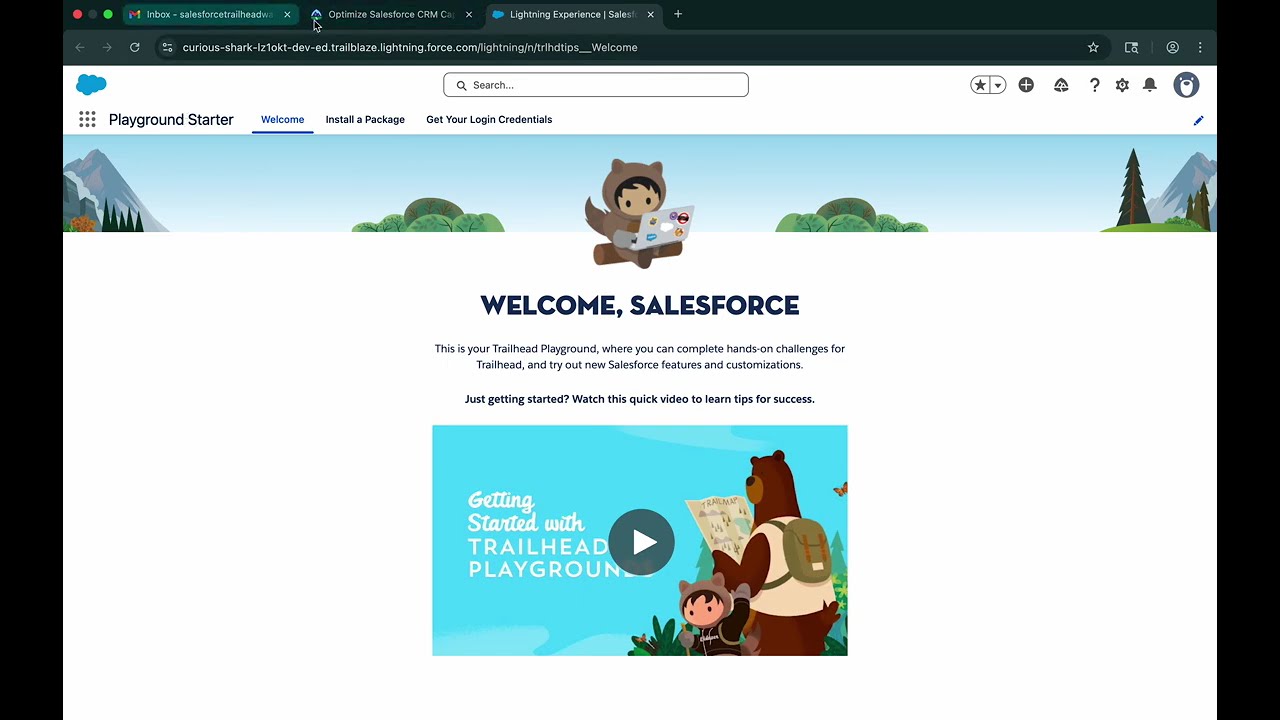Image resolution: width=1280 pixels, height=720 pixels.
Task: Close the Optimize Salesforce CRM browser tab
Action: click(x=469, y=14)
